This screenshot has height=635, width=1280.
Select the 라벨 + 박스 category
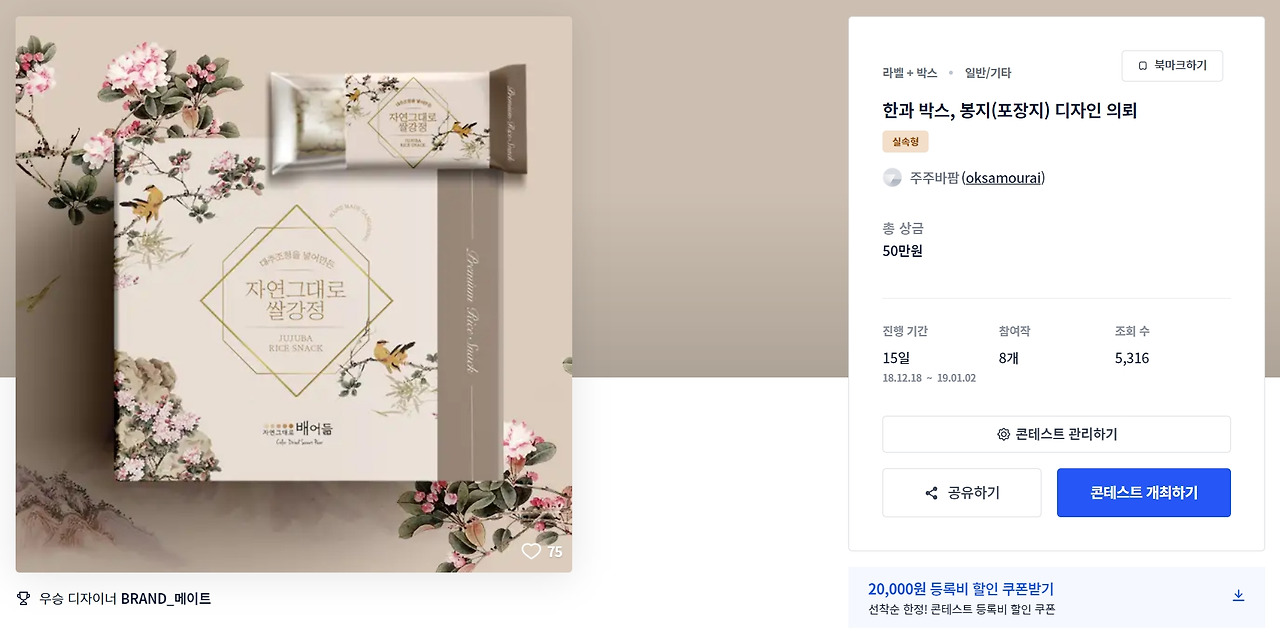[x=910, y=73]
